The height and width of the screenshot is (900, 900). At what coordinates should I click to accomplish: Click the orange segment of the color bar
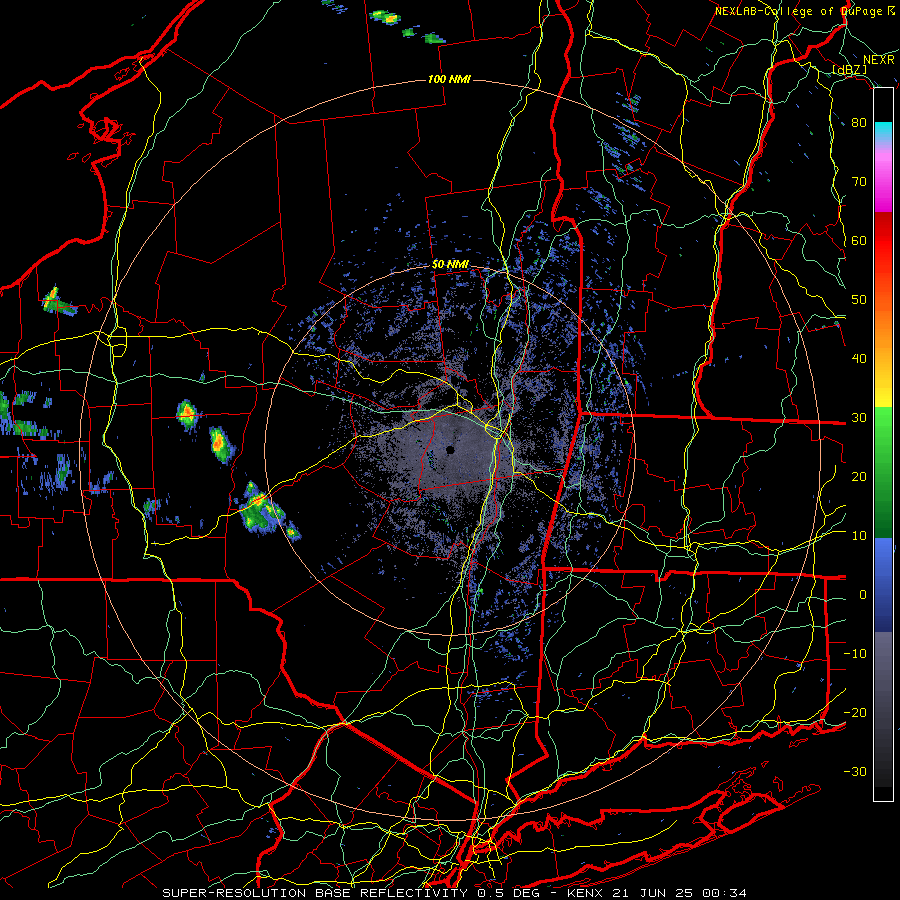883,330
